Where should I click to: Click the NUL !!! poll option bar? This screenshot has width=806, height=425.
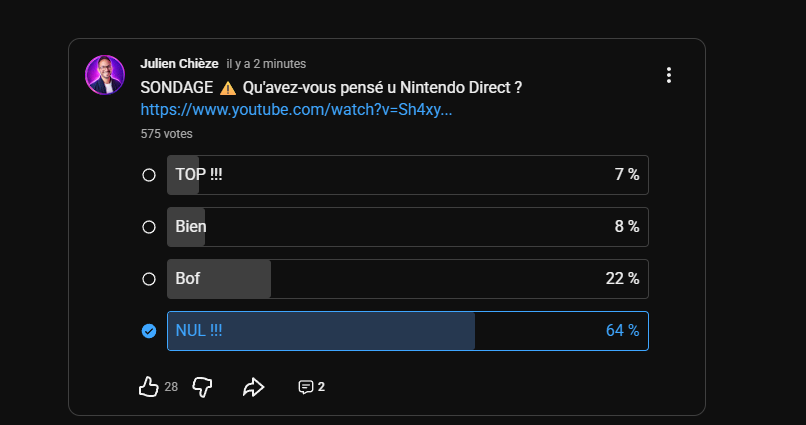(408, 331)
